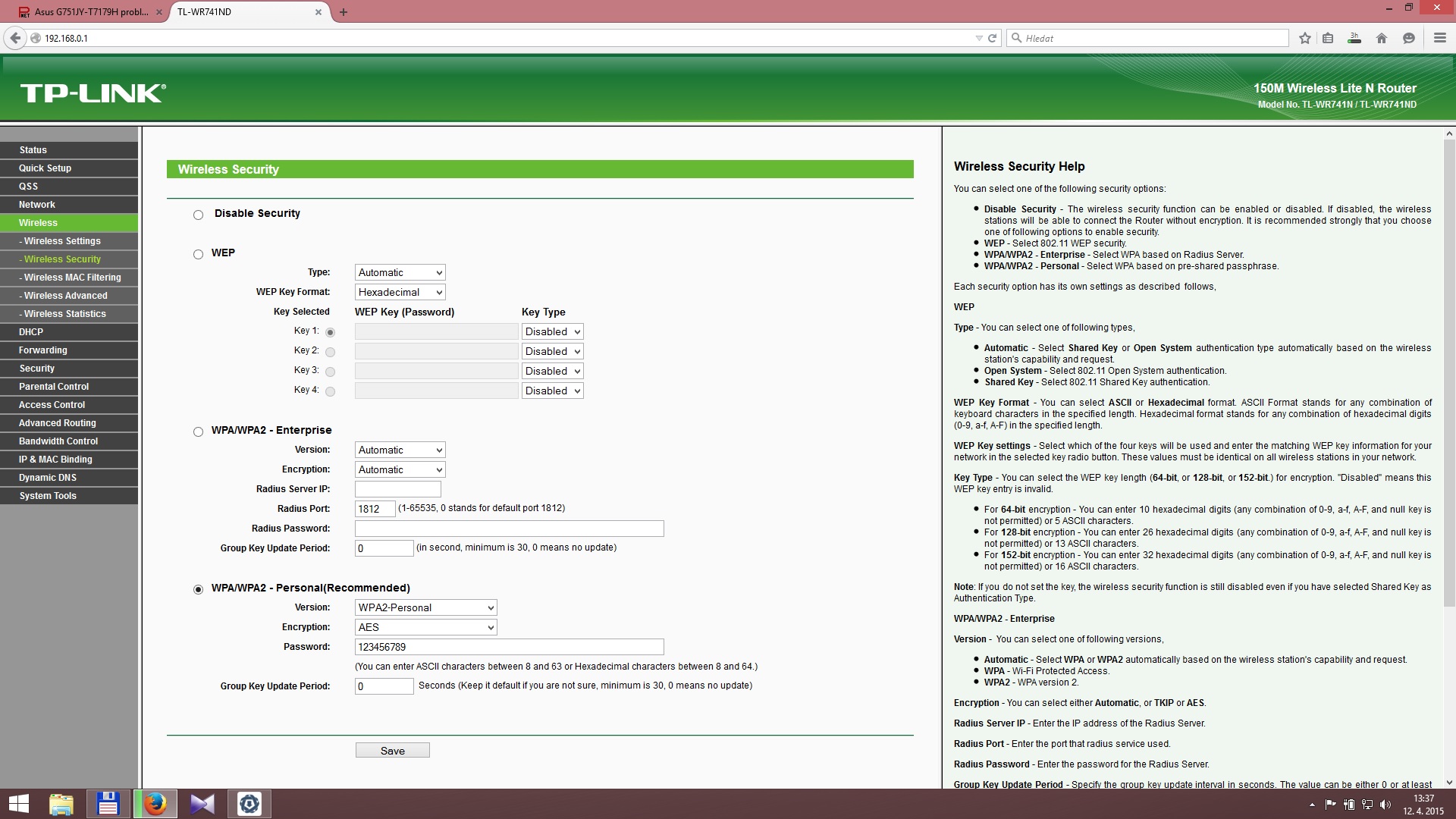Click the Save button

(x=392, y=750)
